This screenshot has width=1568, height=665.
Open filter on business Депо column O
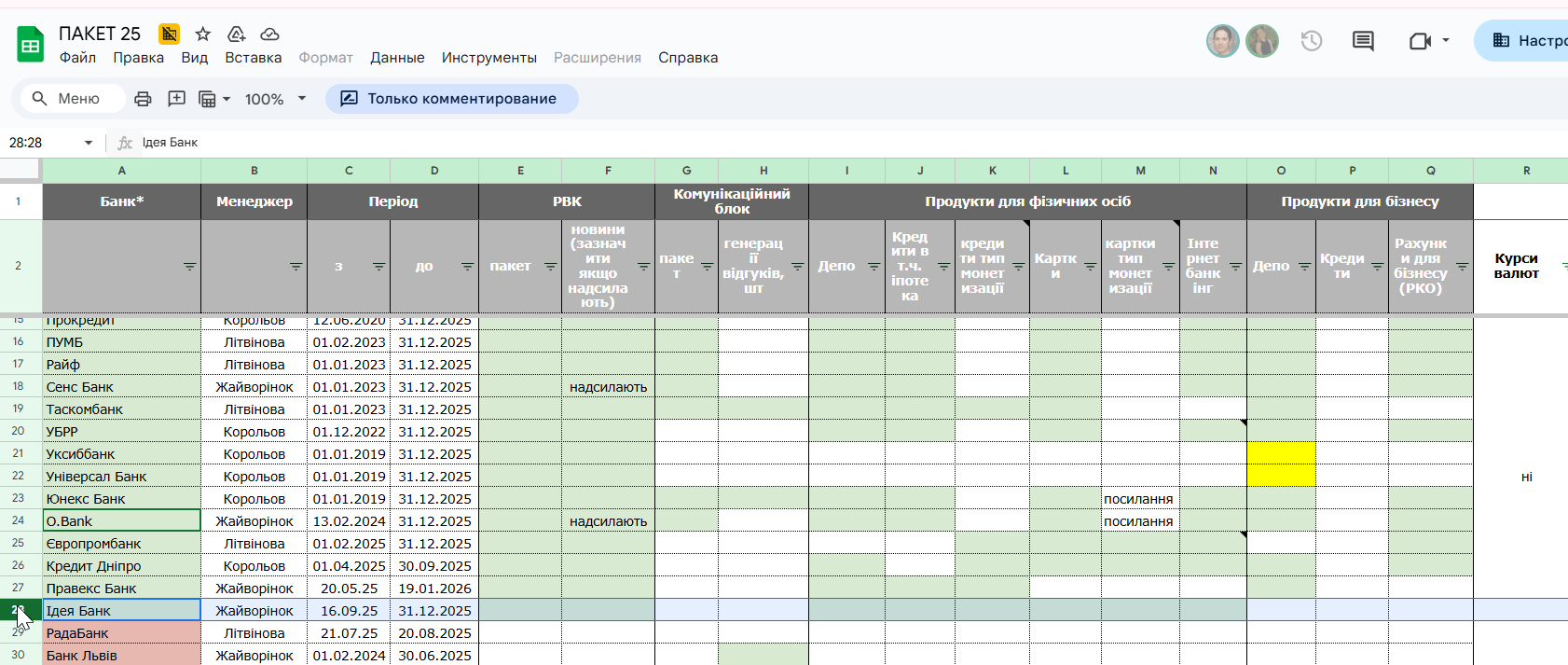click(x=1304, y=267)
